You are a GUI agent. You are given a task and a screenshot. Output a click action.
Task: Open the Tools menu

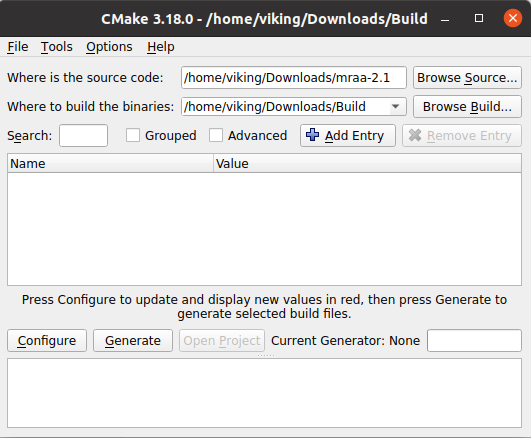(x=57, y=47)
